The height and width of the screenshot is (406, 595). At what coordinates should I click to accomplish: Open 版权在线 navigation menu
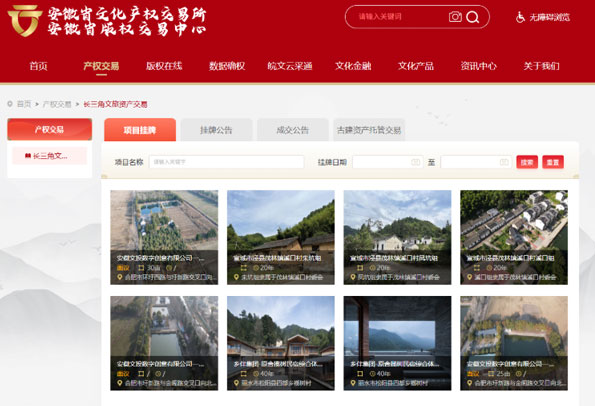click(x=164, y=66)
